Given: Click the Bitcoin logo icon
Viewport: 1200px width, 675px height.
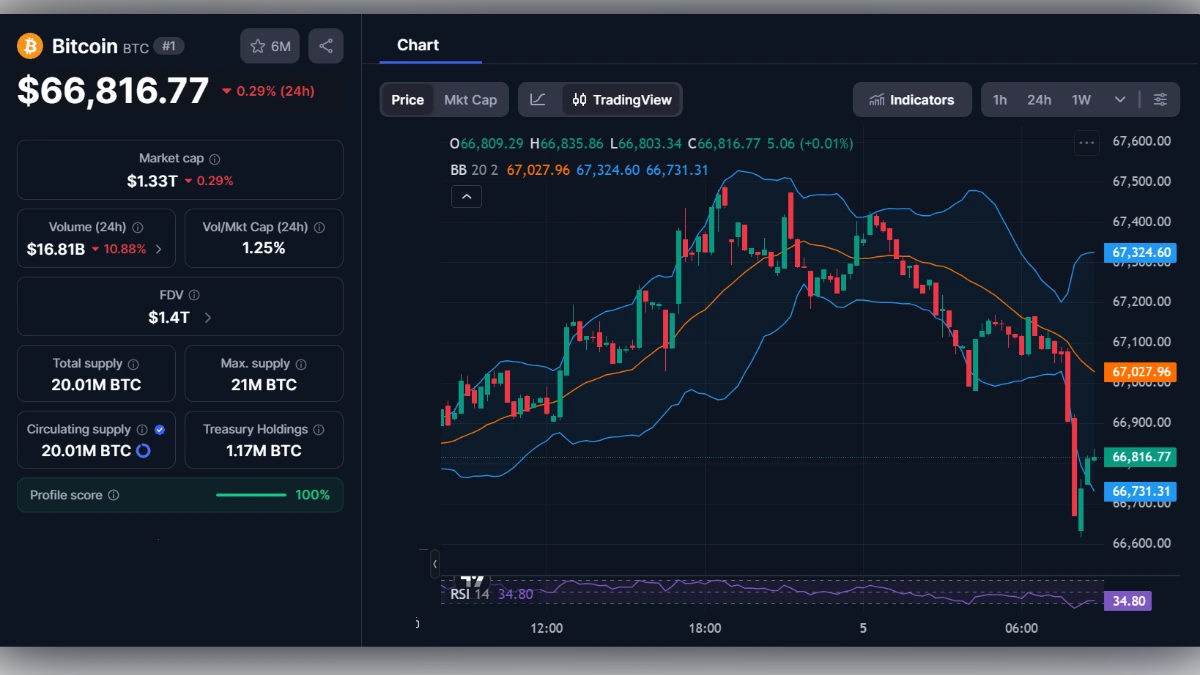Looking at the screenshot, I should point(29,45).
